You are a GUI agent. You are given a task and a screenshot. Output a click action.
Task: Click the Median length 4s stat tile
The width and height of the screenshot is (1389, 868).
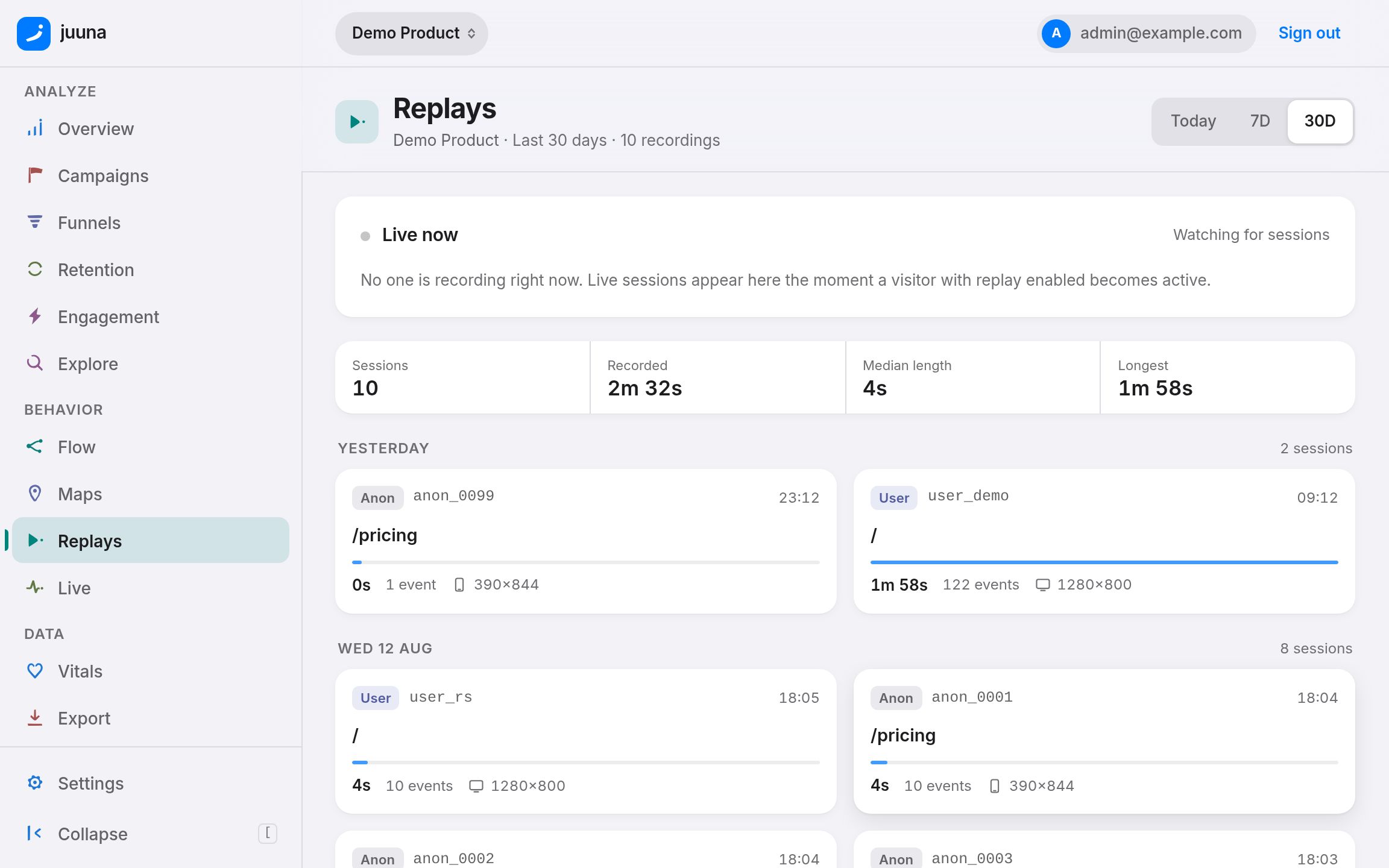pos(973,377)
